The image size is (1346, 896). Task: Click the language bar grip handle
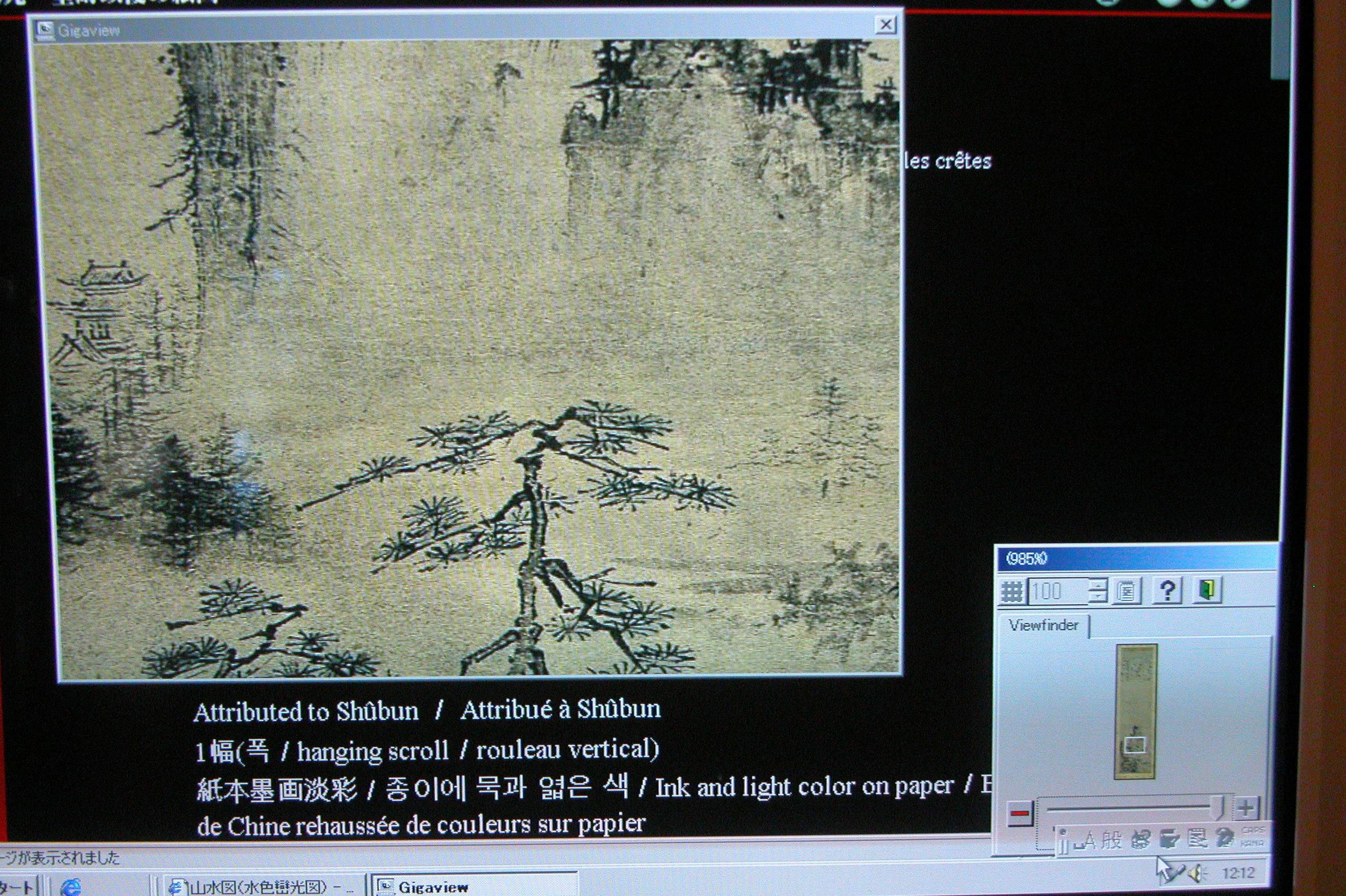click(1063, 841)
